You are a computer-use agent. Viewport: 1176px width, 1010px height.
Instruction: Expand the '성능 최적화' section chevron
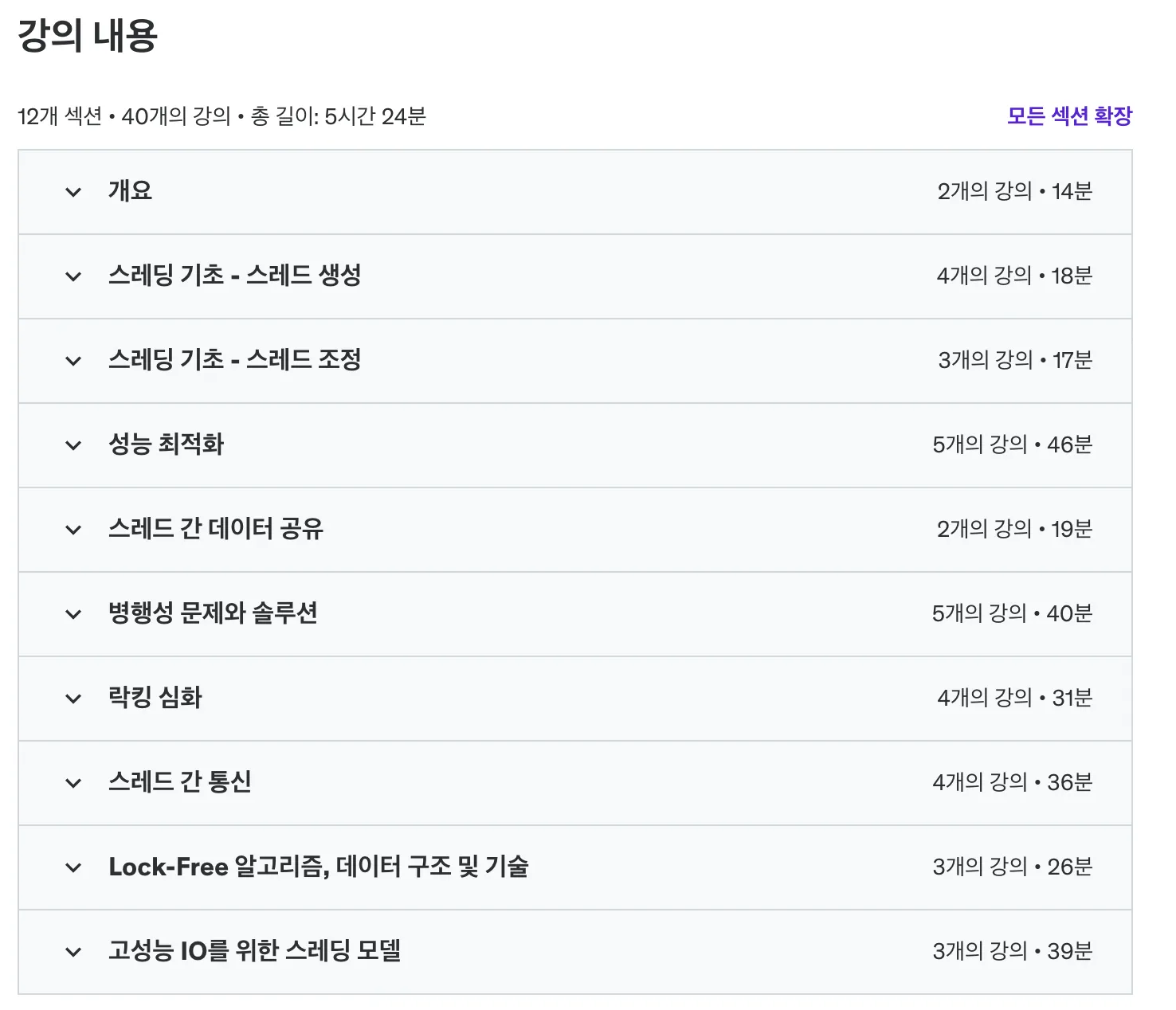click(73, 445)
